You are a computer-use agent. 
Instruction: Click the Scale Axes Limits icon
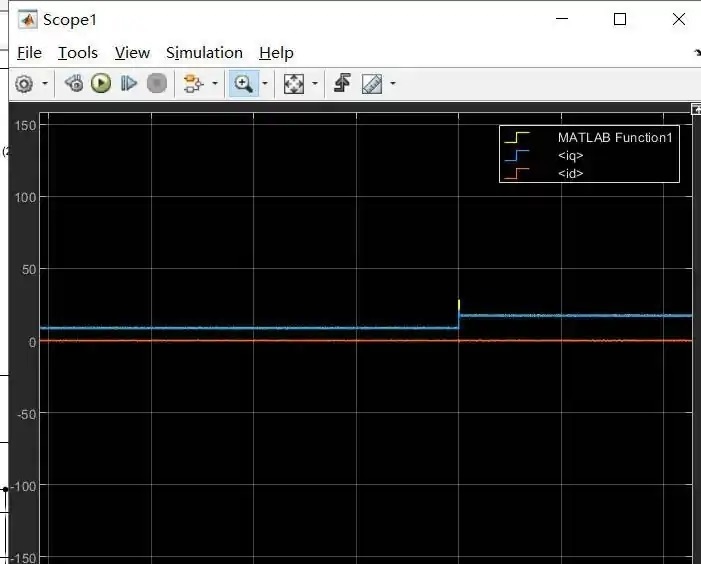tap(294, 84)
